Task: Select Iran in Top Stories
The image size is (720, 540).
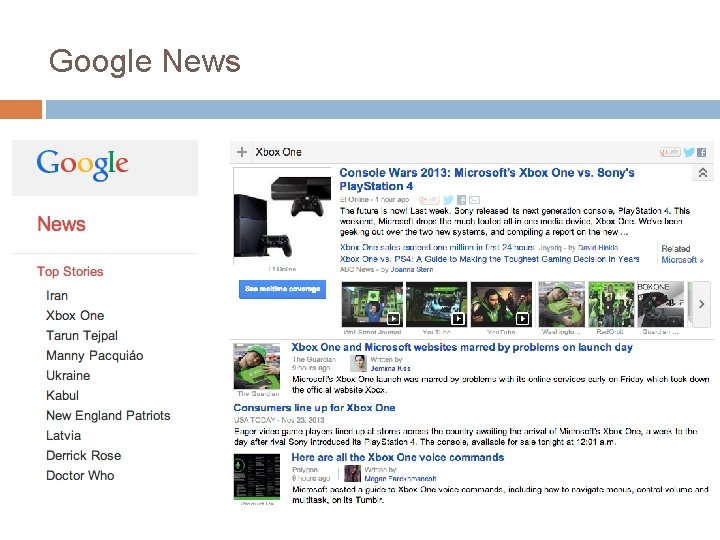Action: [57, 295]
